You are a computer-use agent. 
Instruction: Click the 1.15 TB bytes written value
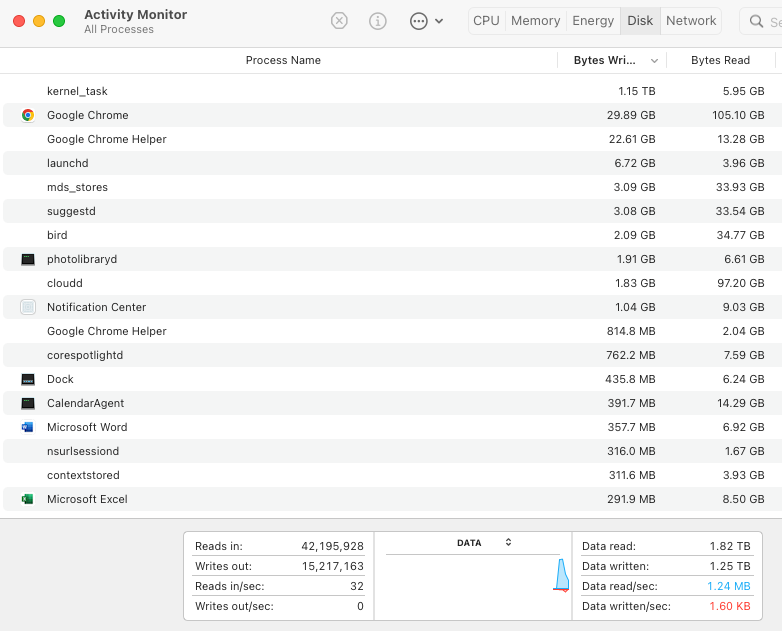pos(637,91)
